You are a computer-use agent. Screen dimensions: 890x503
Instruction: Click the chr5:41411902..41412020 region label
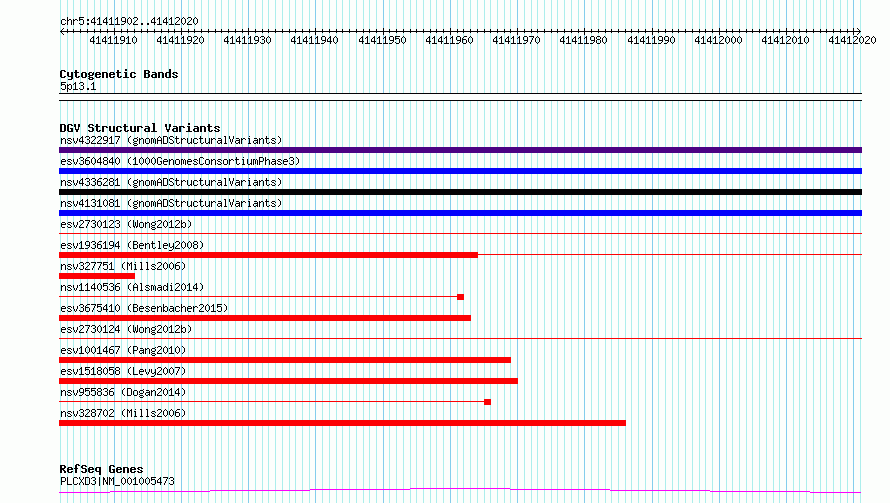(x=129, y=21)
